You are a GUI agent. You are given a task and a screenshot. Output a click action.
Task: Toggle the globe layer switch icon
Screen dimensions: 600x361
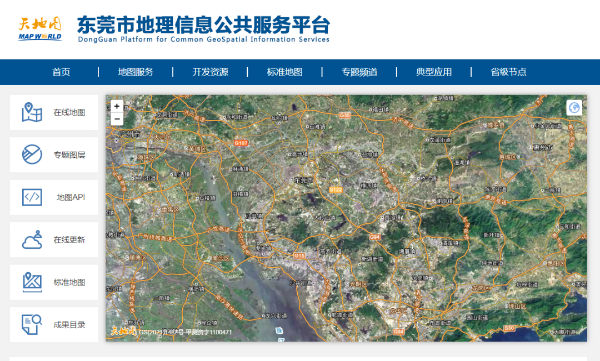[x=574, y=108]
